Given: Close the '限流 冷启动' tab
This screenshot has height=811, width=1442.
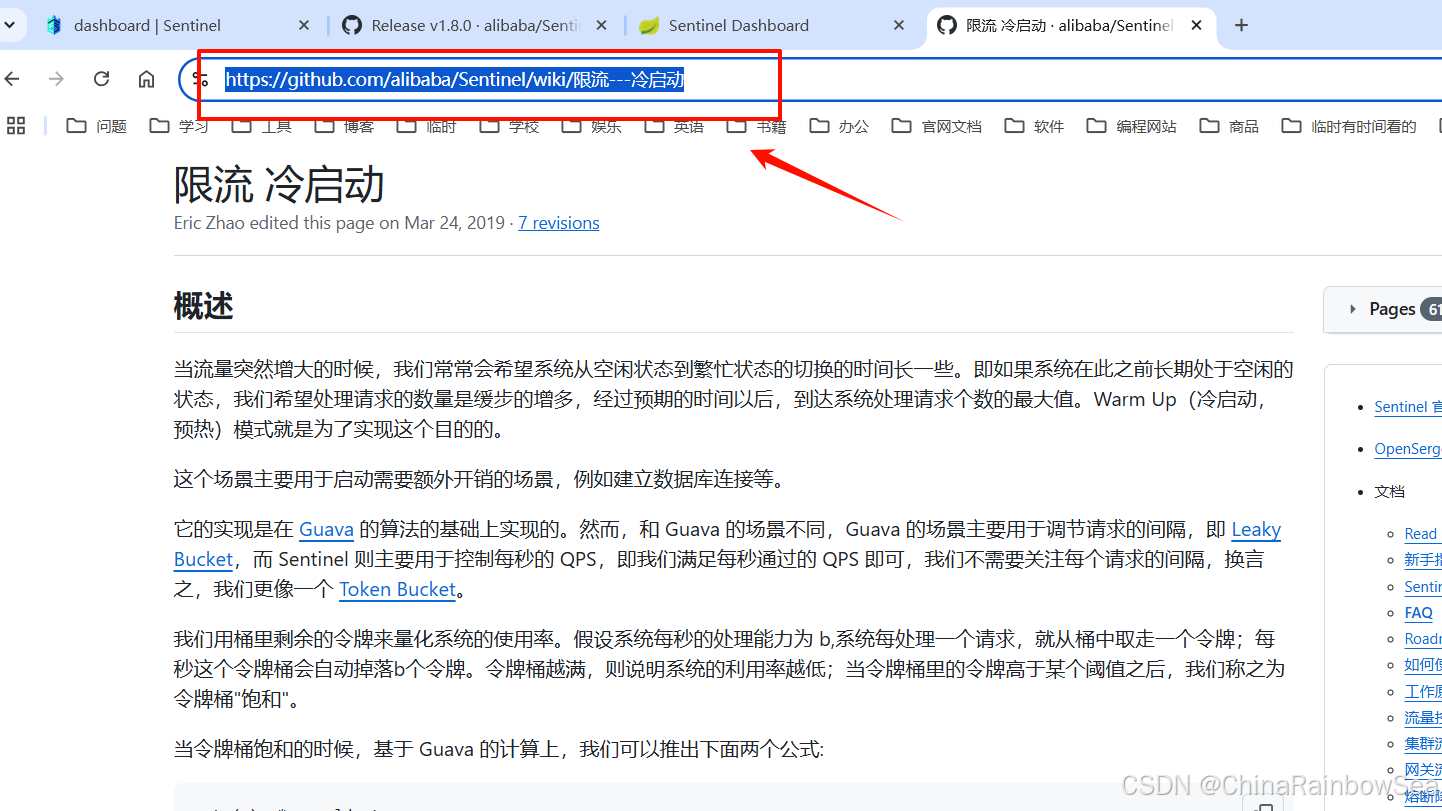Looking at the screenshot, I should click(1197, 25).
